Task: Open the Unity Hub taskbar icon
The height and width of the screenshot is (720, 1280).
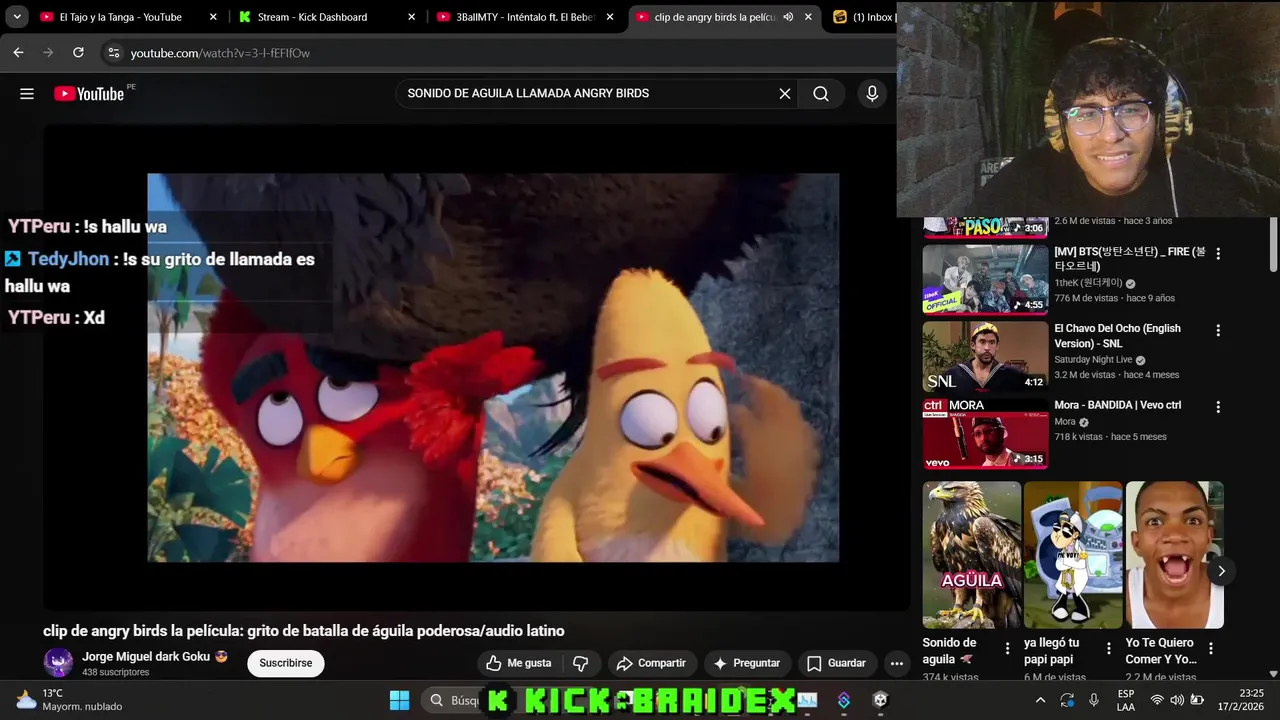Action: [880, 700]
